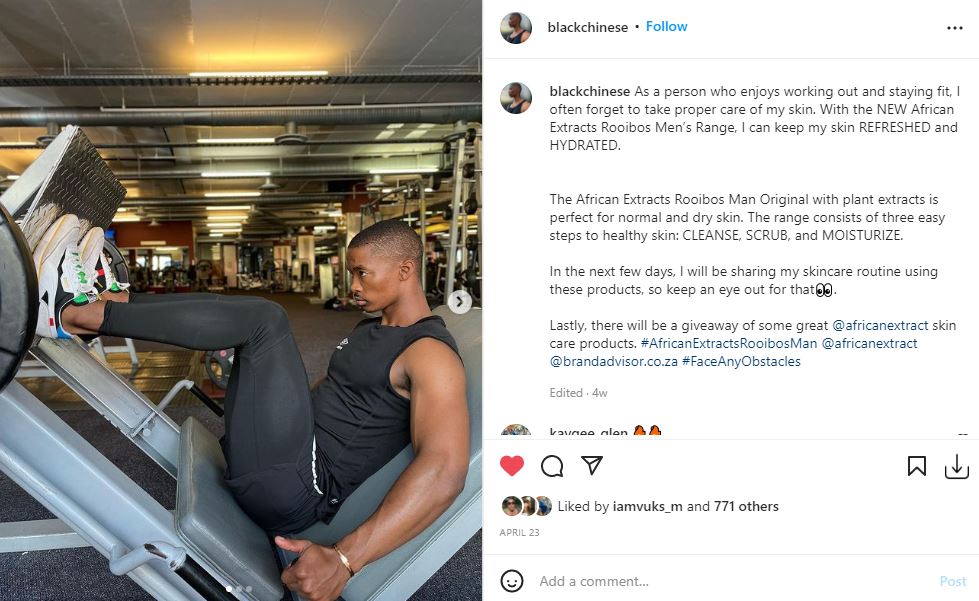The height and width of the screenshot is (601, 979).
Task: Submit comment with the Post button
Action: (953, 581)
